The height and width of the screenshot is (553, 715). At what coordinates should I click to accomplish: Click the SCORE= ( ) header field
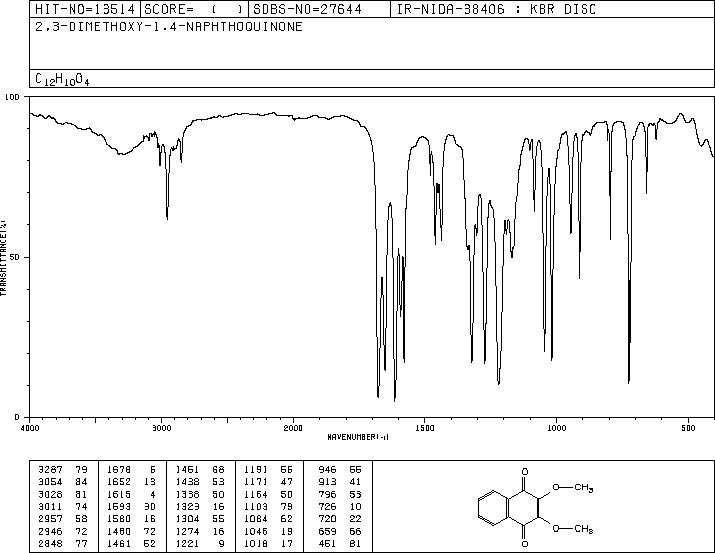[x=194, y=9]
